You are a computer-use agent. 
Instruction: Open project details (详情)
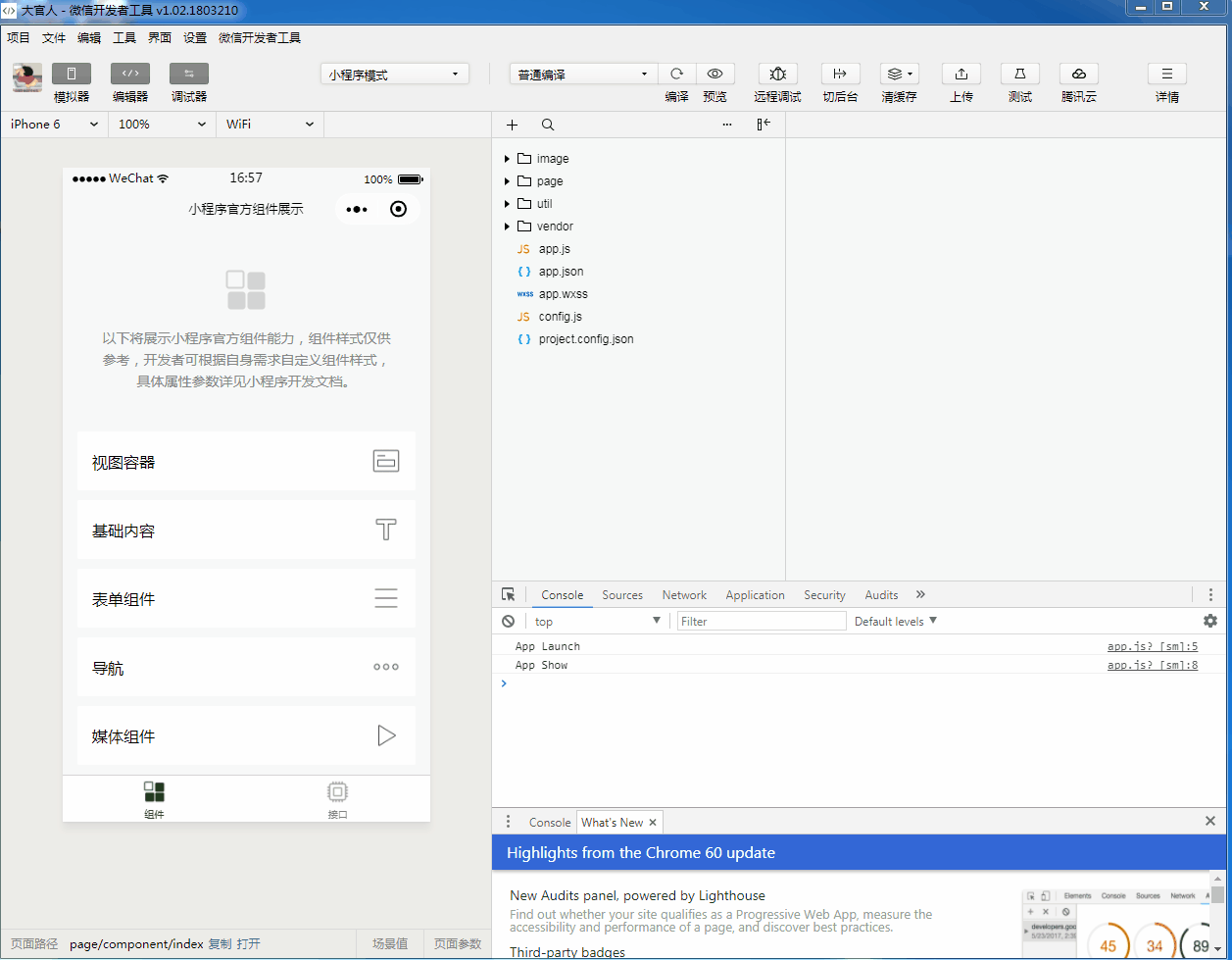pos(1167,75)
